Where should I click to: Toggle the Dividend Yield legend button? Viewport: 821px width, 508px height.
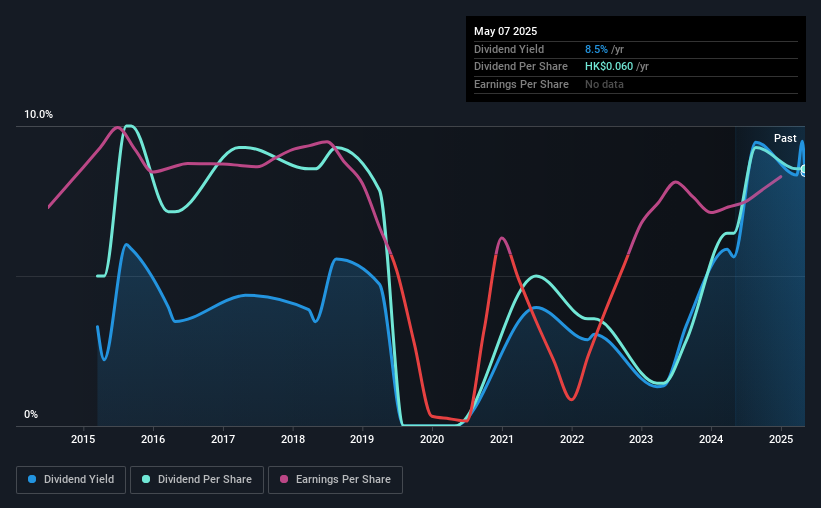click(x=71, y=480)
